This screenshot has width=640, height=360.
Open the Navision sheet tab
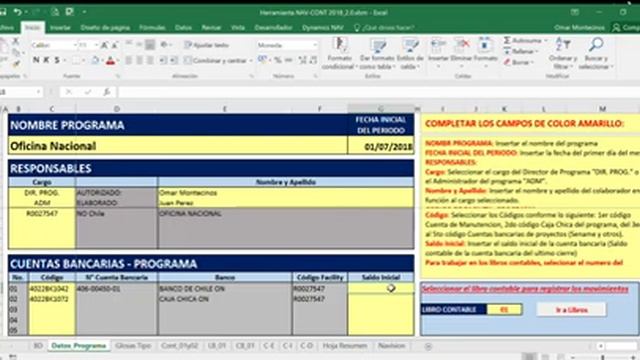coord(391,346)
